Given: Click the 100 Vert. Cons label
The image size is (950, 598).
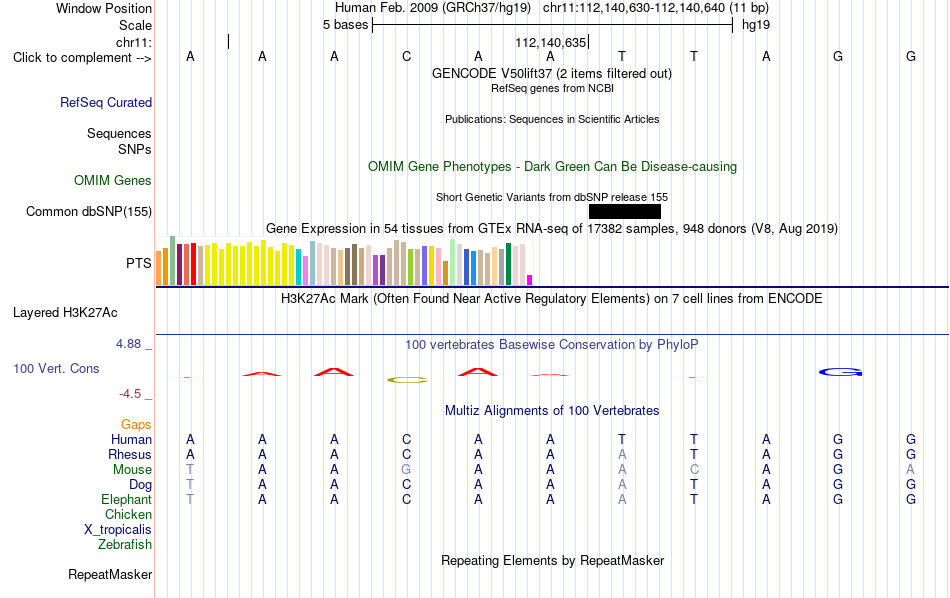Looking at the screenshot, I should [x=56, y=368].
